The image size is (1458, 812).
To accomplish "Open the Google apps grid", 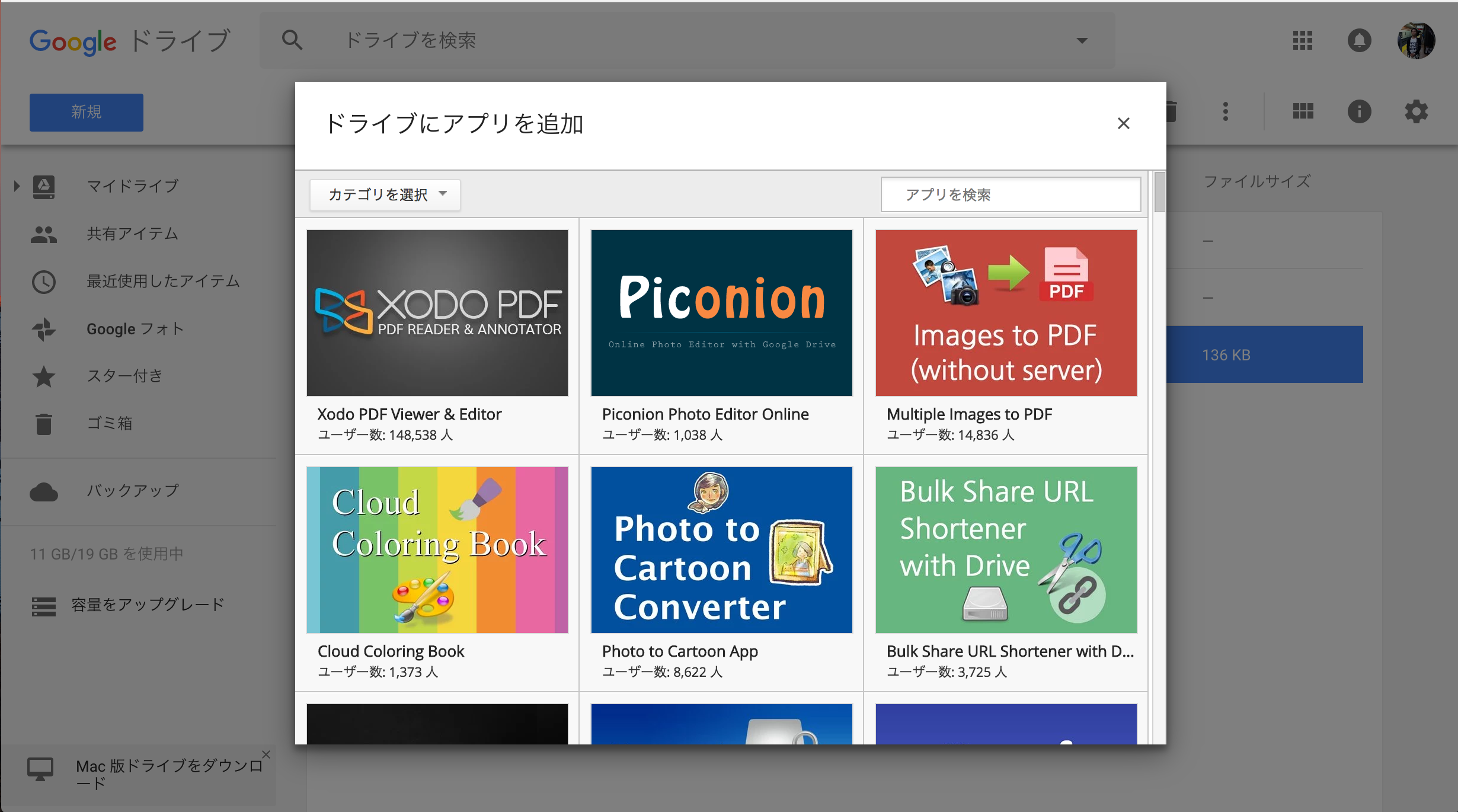I will [x=1303, y=40].
